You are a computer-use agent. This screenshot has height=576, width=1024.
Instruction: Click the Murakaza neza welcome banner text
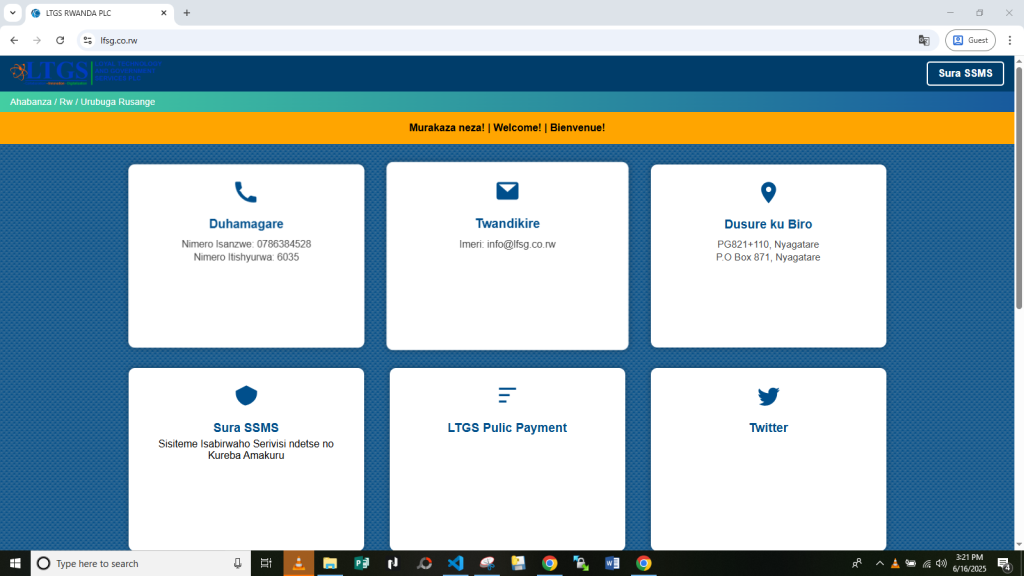(x=507, y=128)
